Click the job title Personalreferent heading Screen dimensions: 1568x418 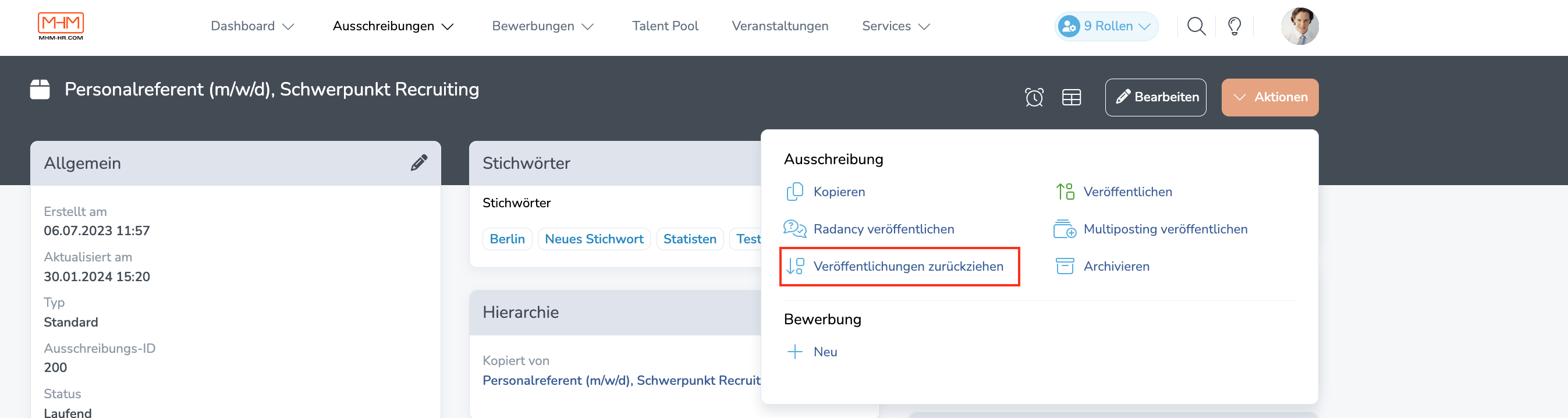pos(271,90)
